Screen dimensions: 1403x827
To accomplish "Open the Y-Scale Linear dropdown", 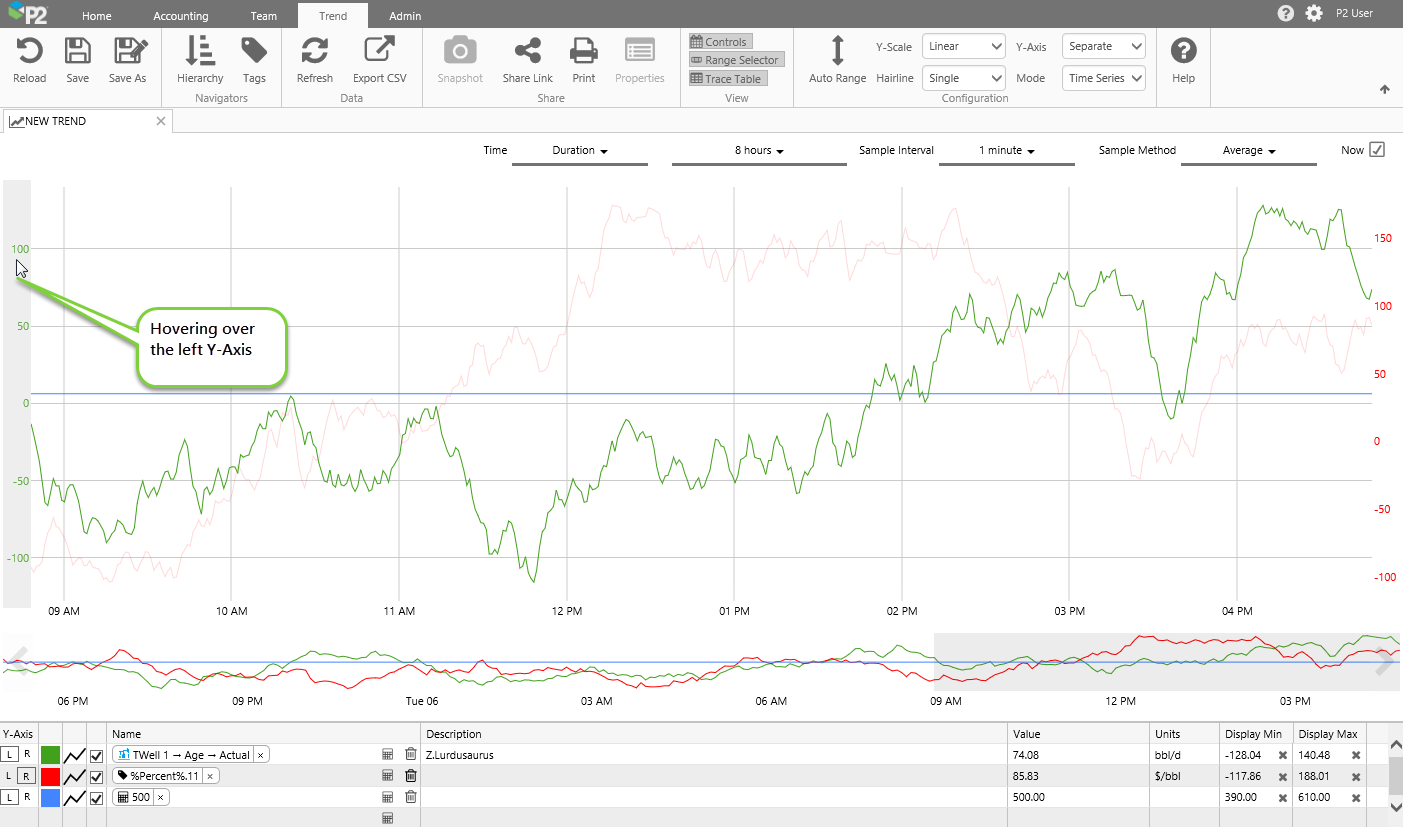I will tap(964, 46).
